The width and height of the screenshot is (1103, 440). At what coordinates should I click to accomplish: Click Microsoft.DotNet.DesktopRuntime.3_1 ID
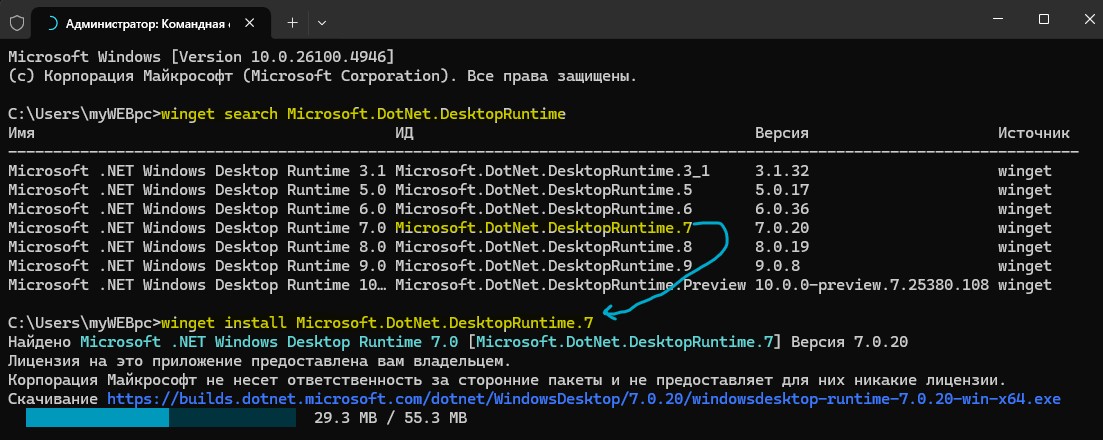[x=552, y=170]
